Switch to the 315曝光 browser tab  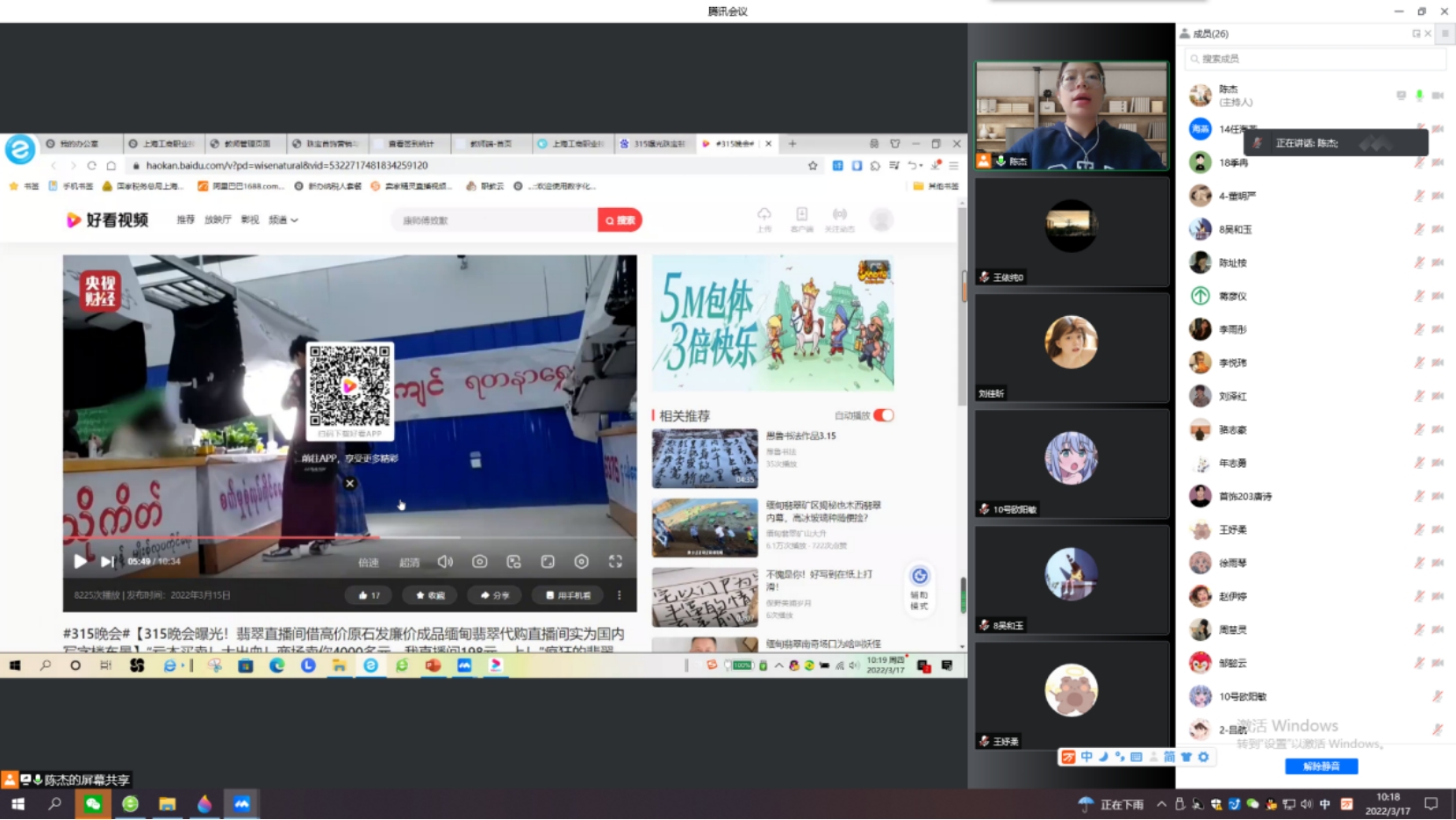(x=652, y=143)
